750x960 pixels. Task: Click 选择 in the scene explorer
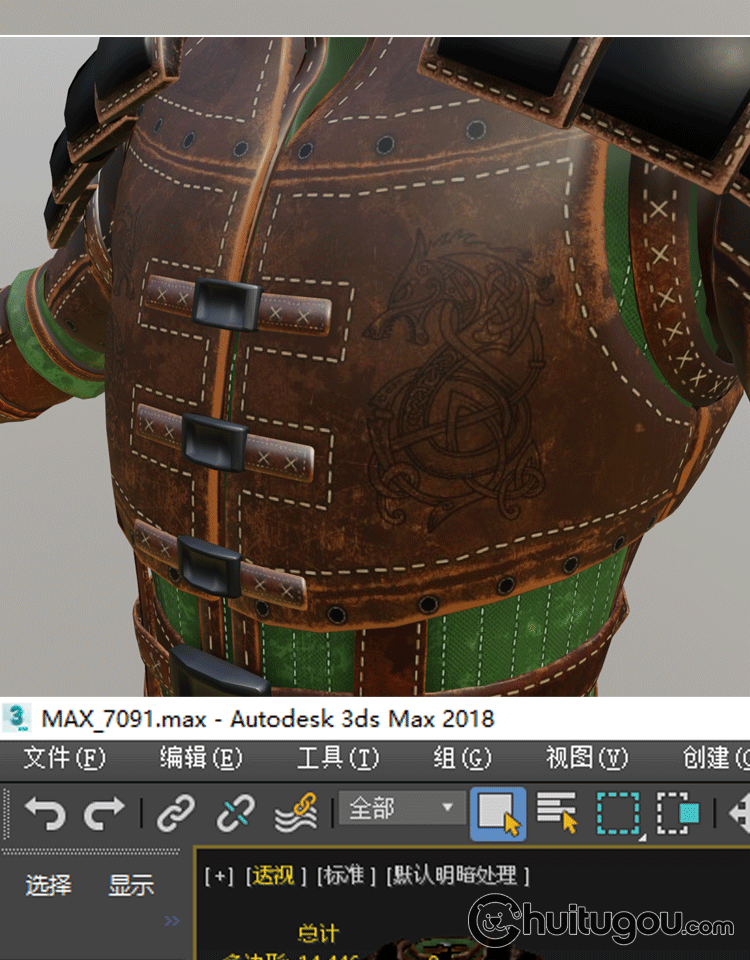(48, 885)
